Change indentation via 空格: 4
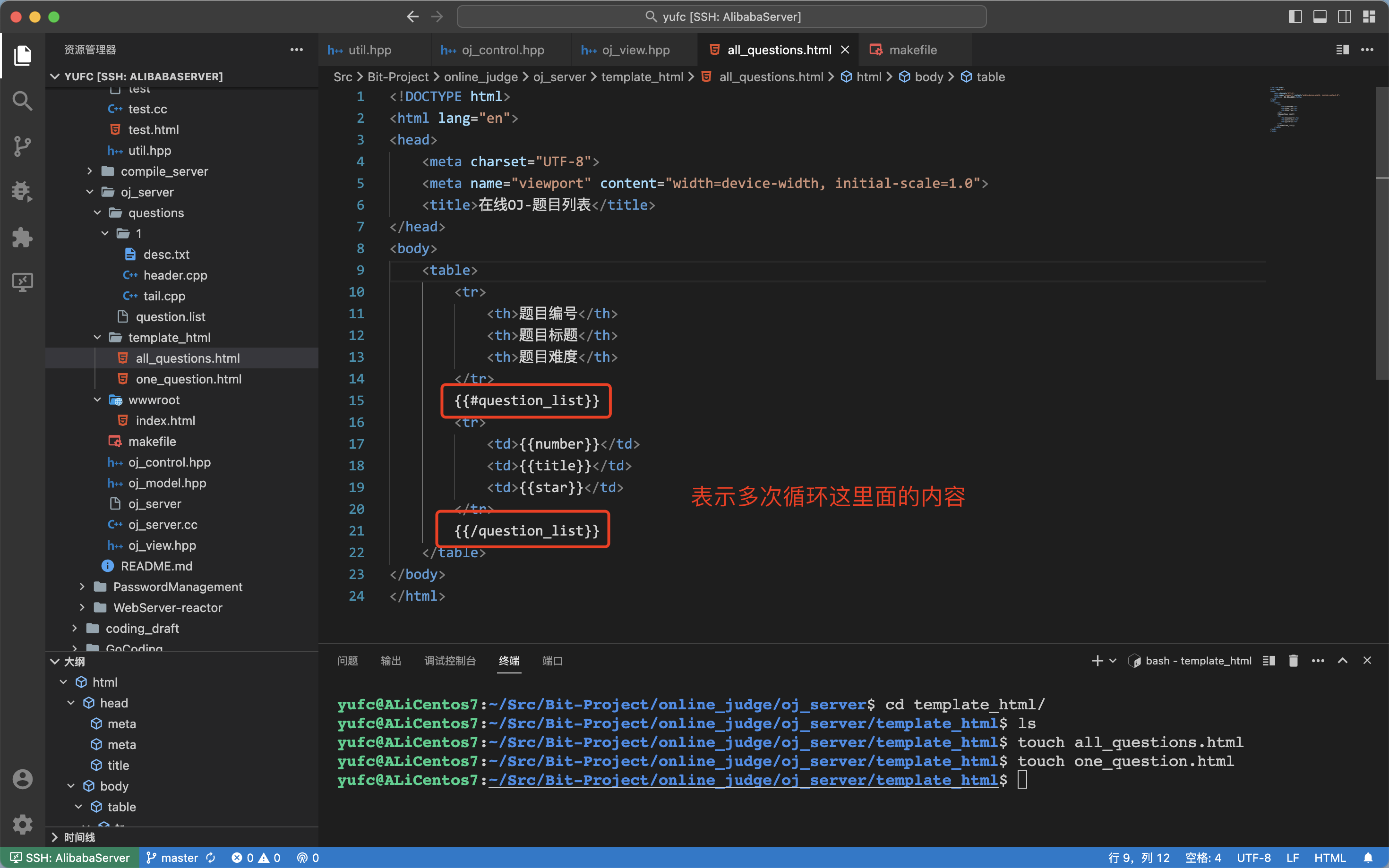This screenshot has width=1389, height=868. pyautogui.click(x=1203, y=858)
